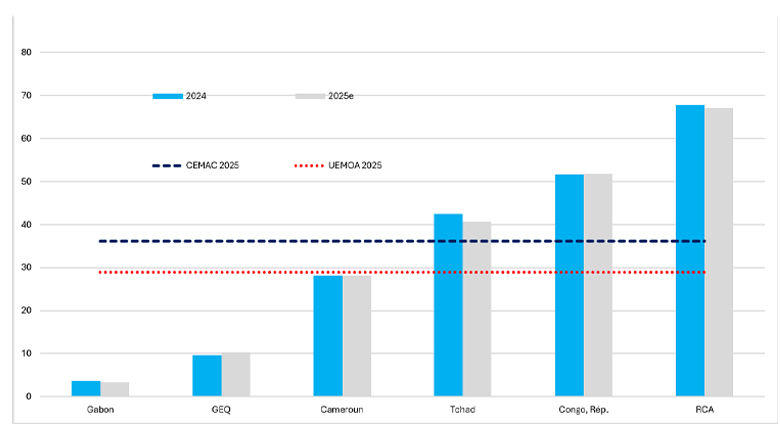Click the RCA axis label
The image size is (780, 439).
(x=704, y=410)
